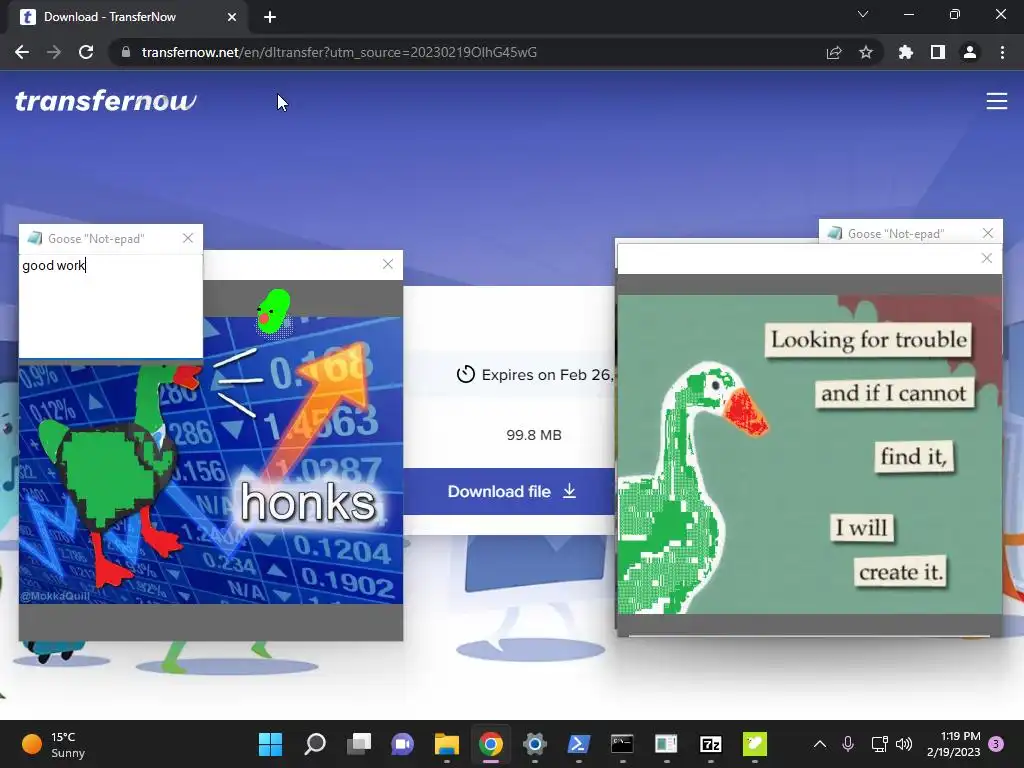Open the Command Prompt taskbar icon

pyautogui.click(x=622, y=744)
